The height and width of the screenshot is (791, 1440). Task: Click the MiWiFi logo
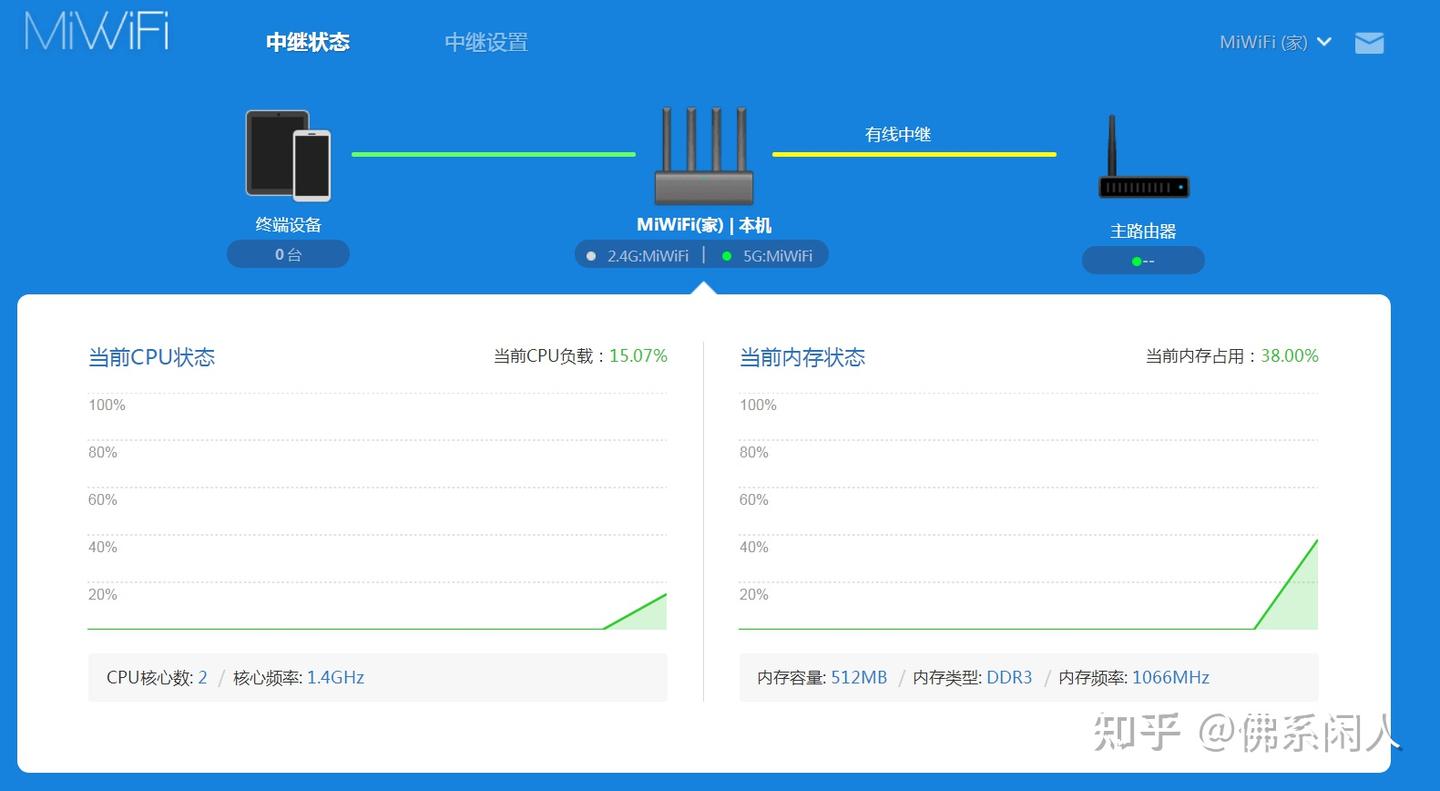95,30
